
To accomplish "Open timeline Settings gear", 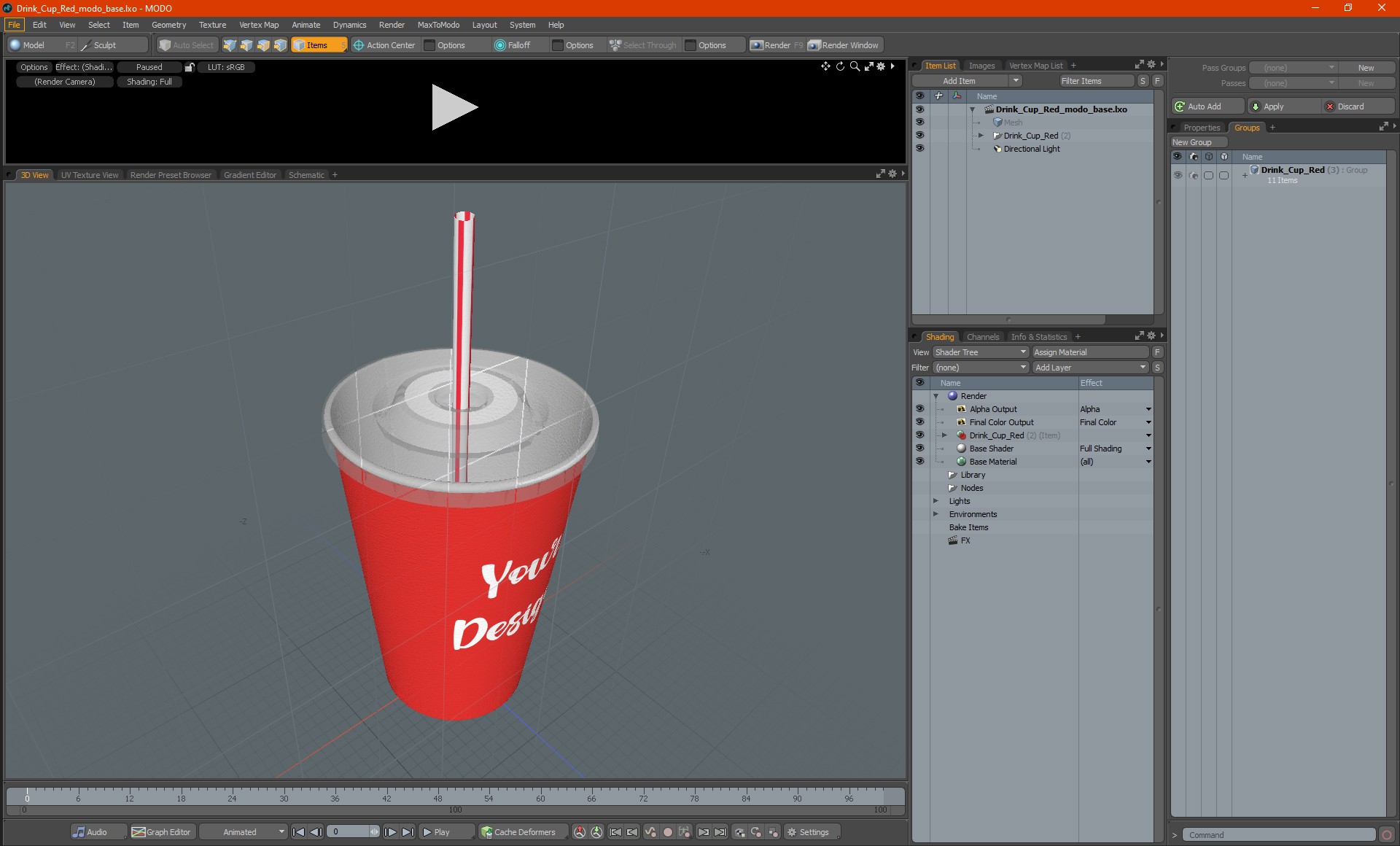I will point(812,832).
